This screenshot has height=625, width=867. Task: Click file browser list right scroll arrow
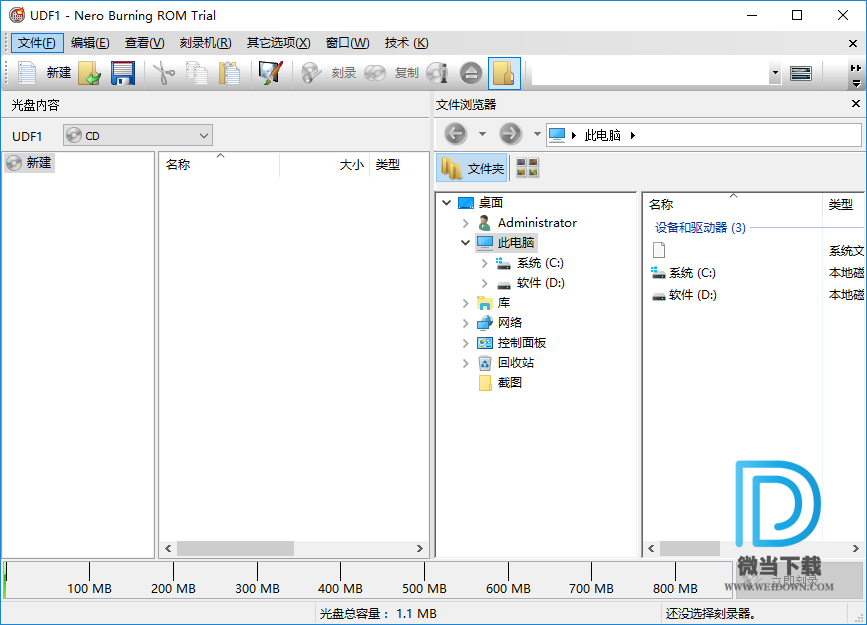[x=855, y=548]
